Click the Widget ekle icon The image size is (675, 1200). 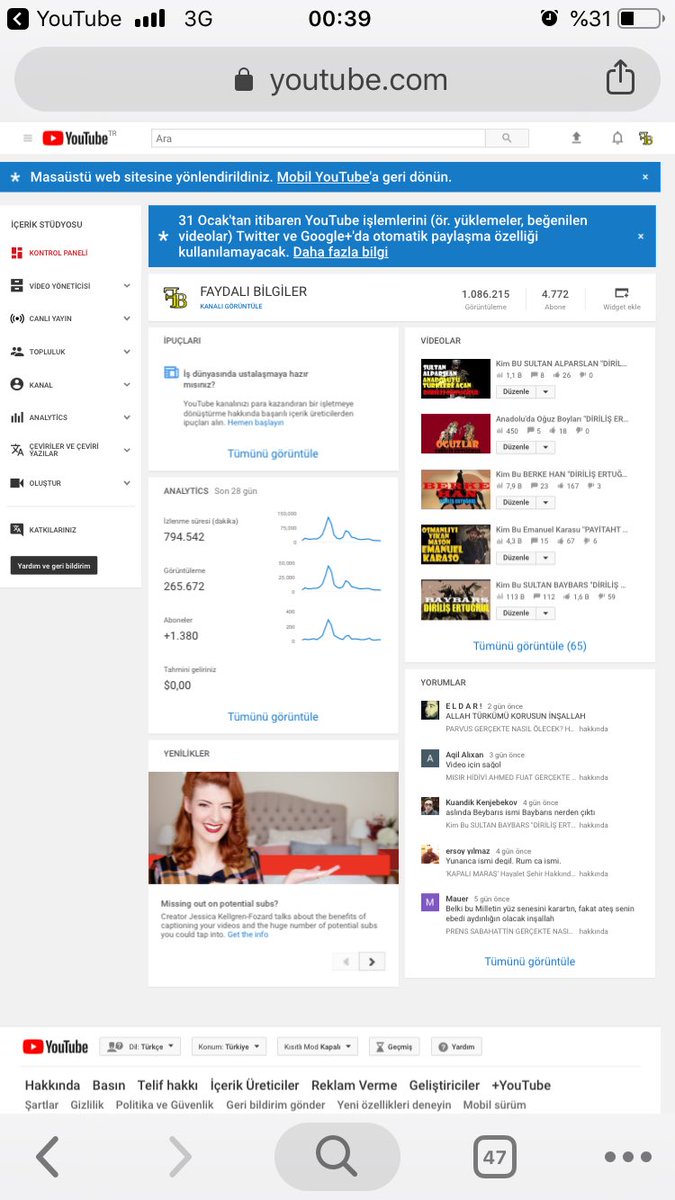click(x=621, y=293)
